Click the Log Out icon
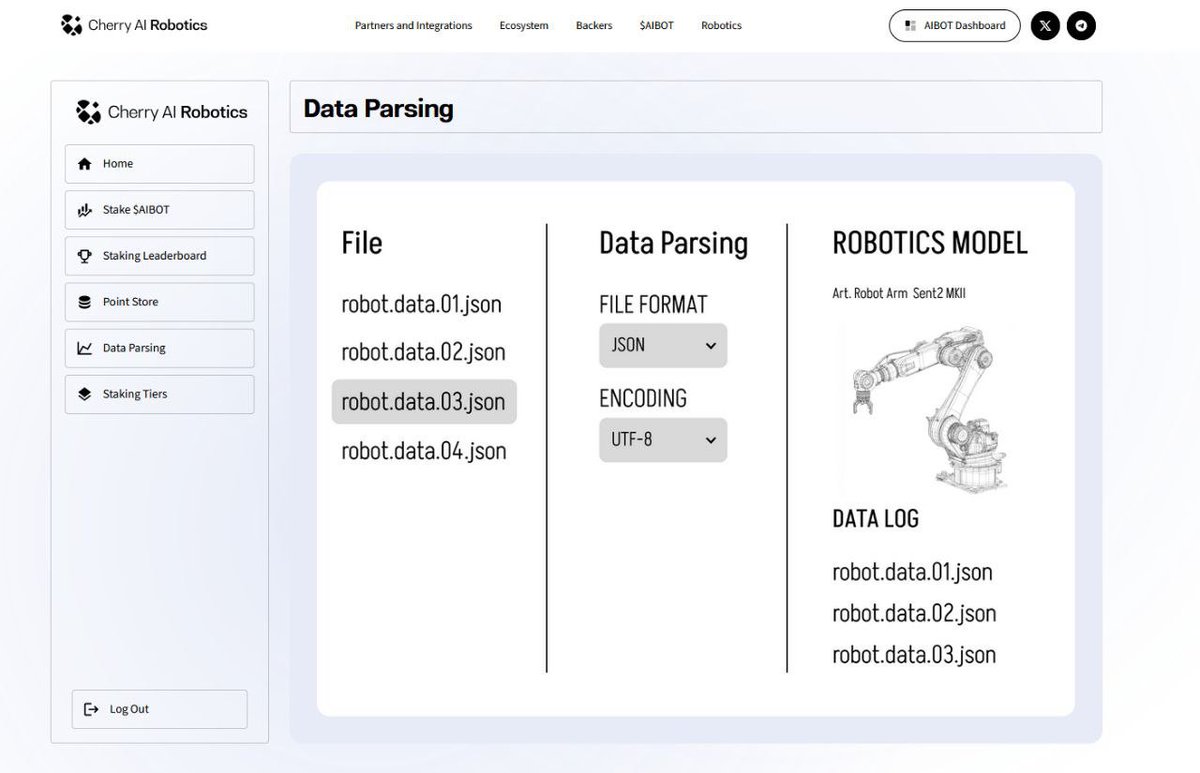 click(x=89, y=708)
